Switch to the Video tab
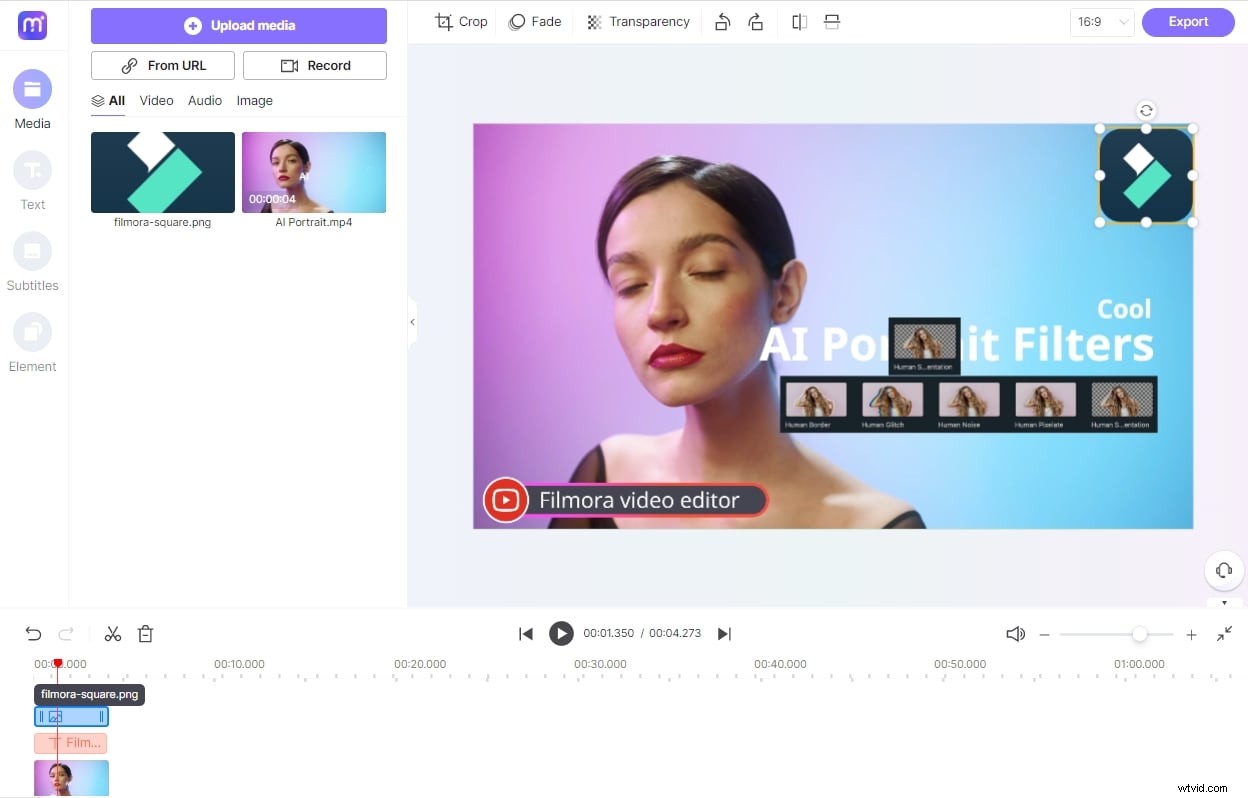The width and height of the screenshot is (1248, 798). [x=156, y=100]
